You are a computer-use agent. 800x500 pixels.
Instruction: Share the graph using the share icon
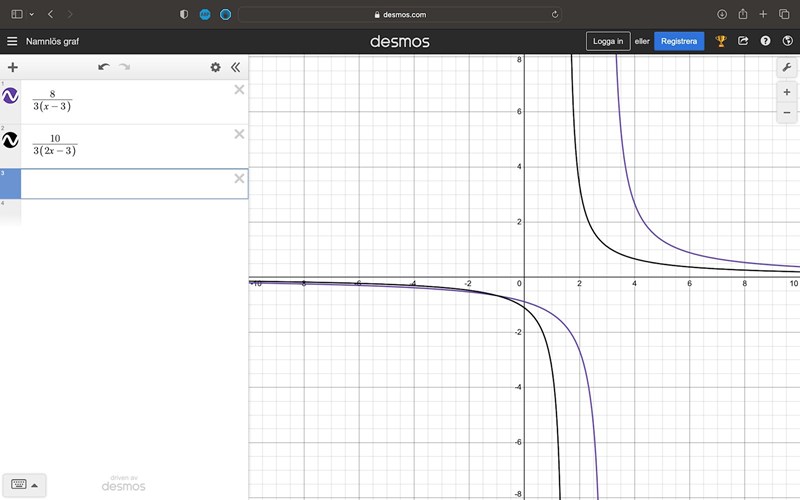click(743, 41)
